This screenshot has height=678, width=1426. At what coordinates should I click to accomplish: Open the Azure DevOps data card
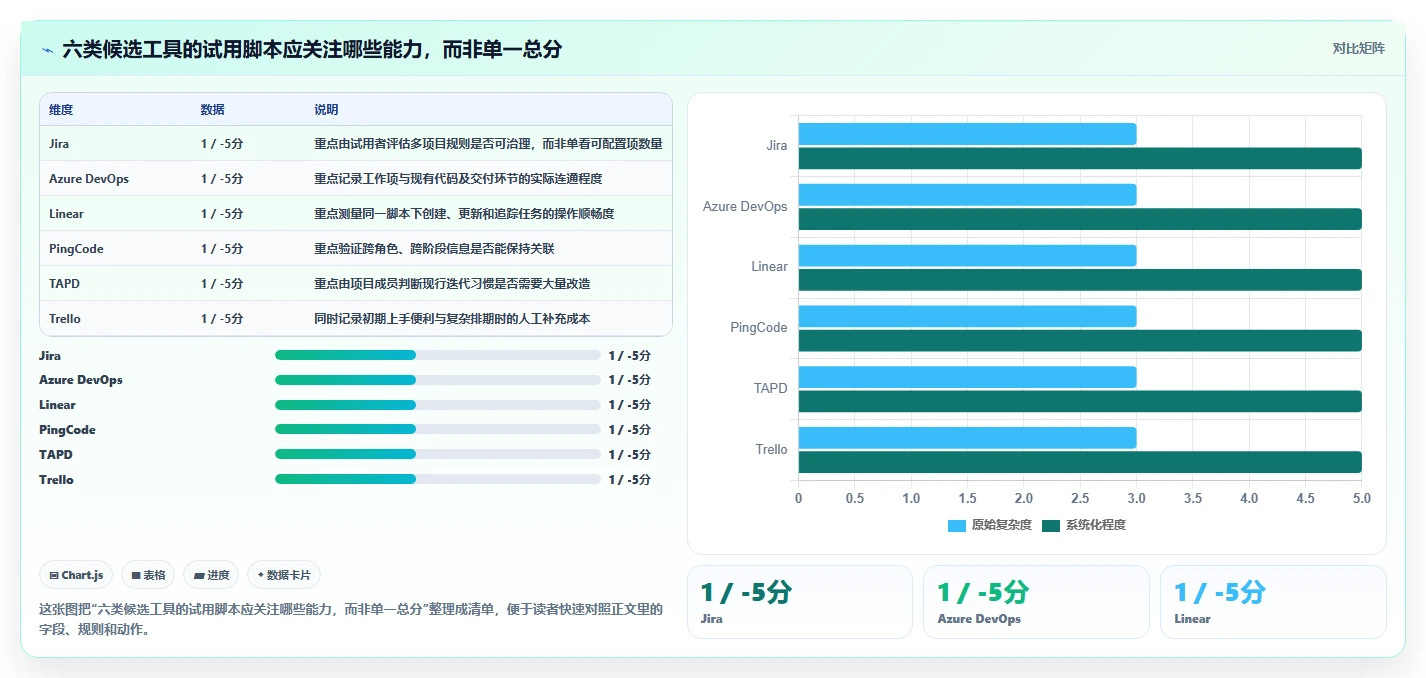coord(1036,602)
